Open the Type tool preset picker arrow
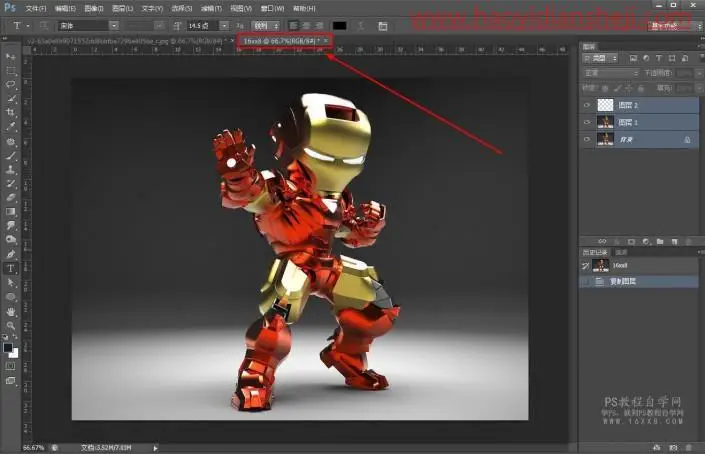The width and height of the screenshot is (705, 454). point(28,26)
